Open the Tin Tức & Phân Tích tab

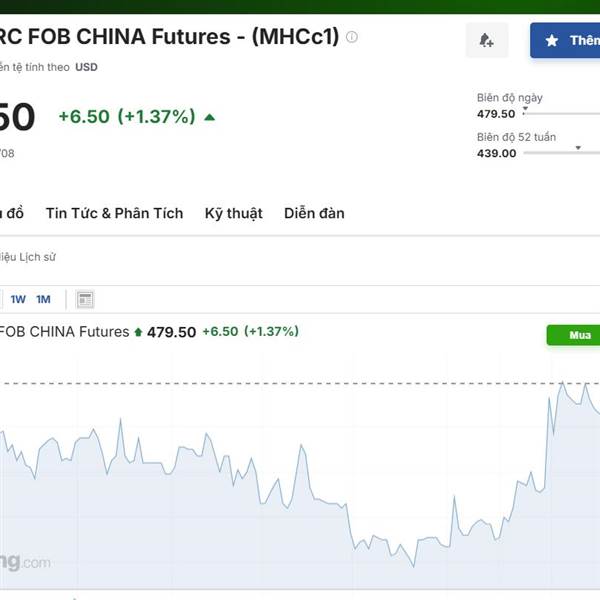[114, 213]
